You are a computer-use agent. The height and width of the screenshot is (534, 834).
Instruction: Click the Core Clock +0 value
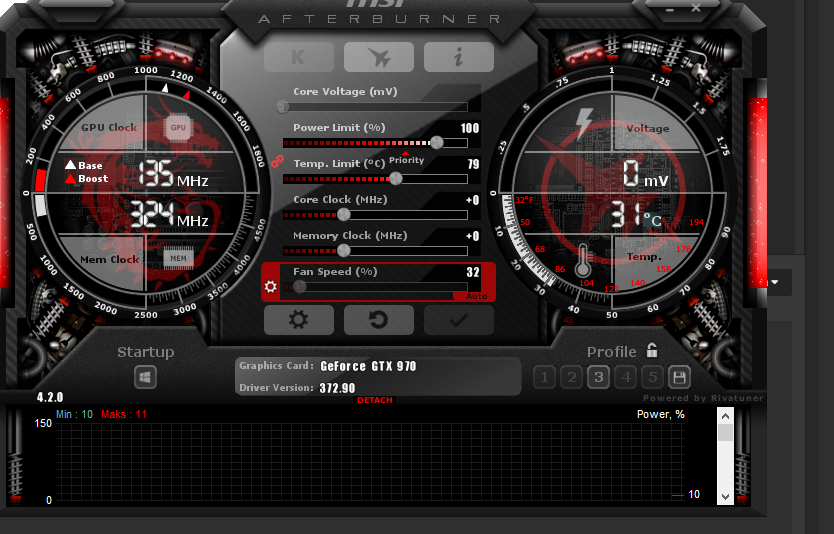[x=472, y=200]
